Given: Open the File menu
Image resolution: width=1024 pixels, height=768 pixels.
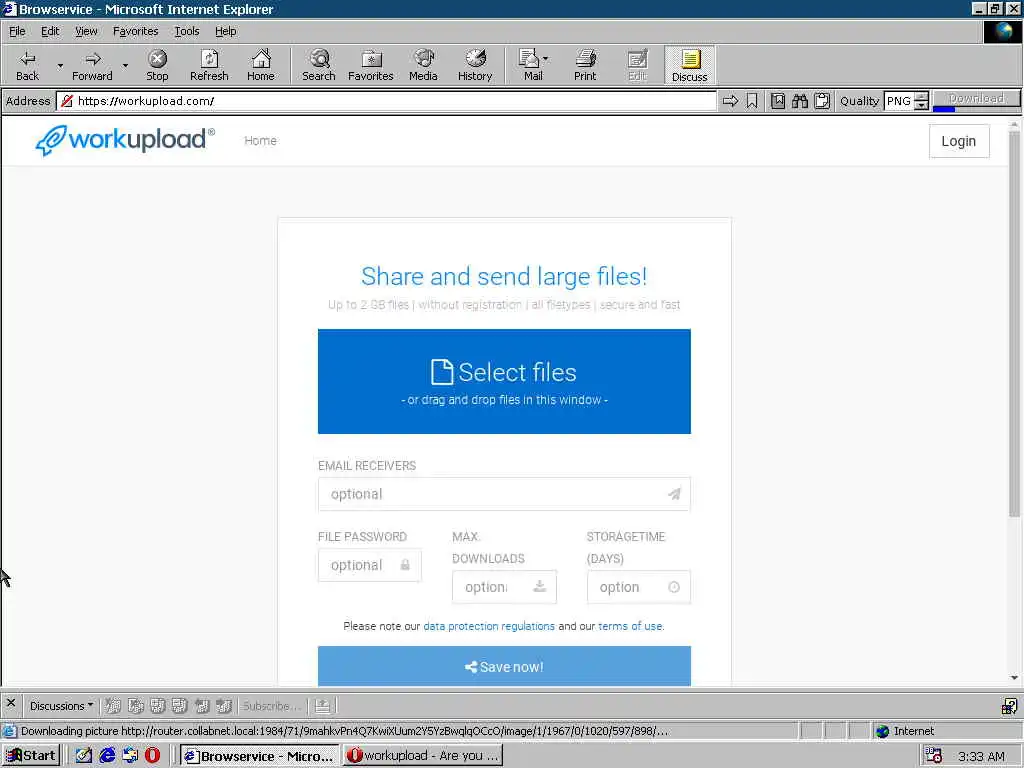Looking at the screenshot, I should (x=17, y=31).
